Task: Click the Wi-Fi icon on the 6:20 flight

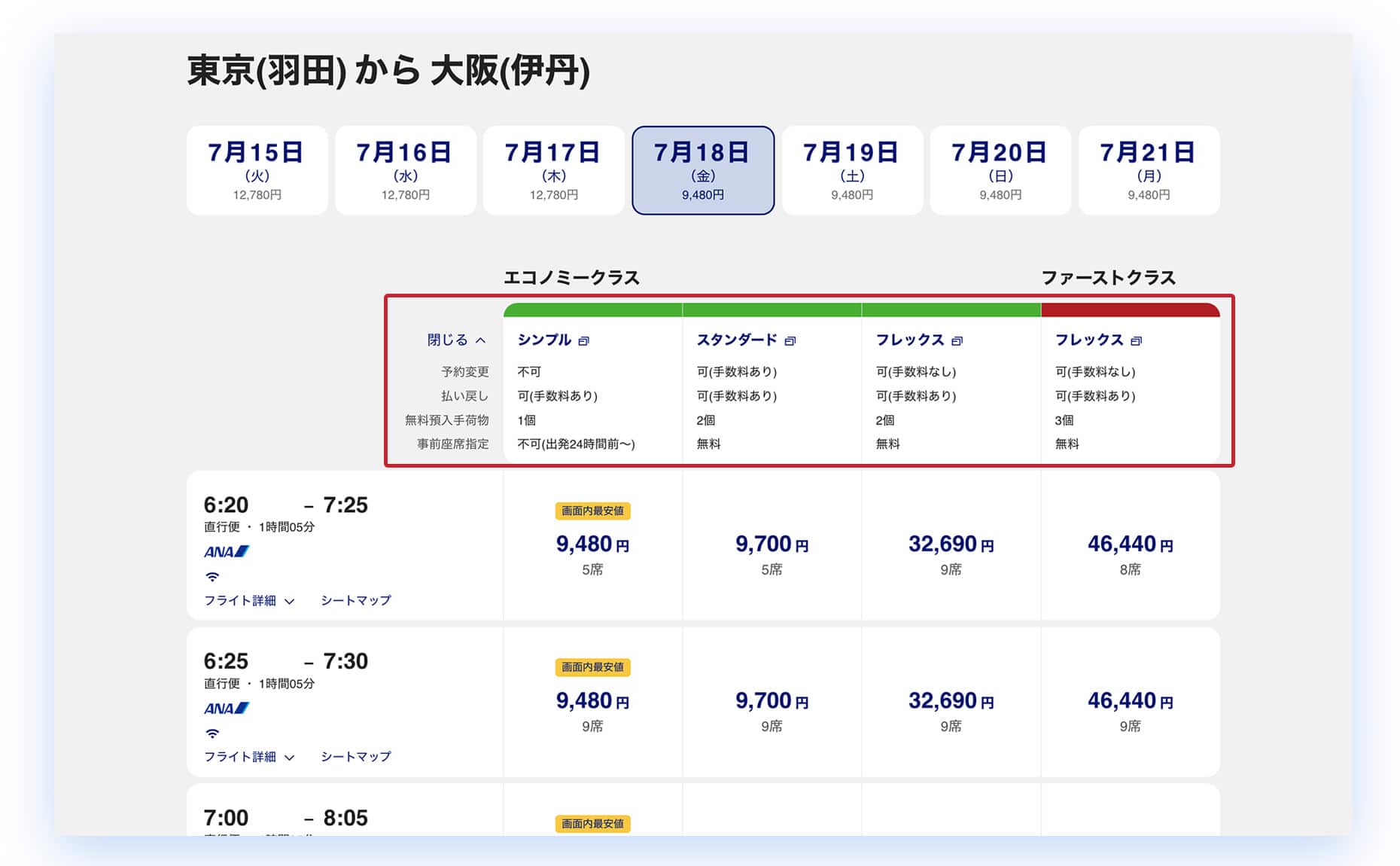Action: [212, 577]
